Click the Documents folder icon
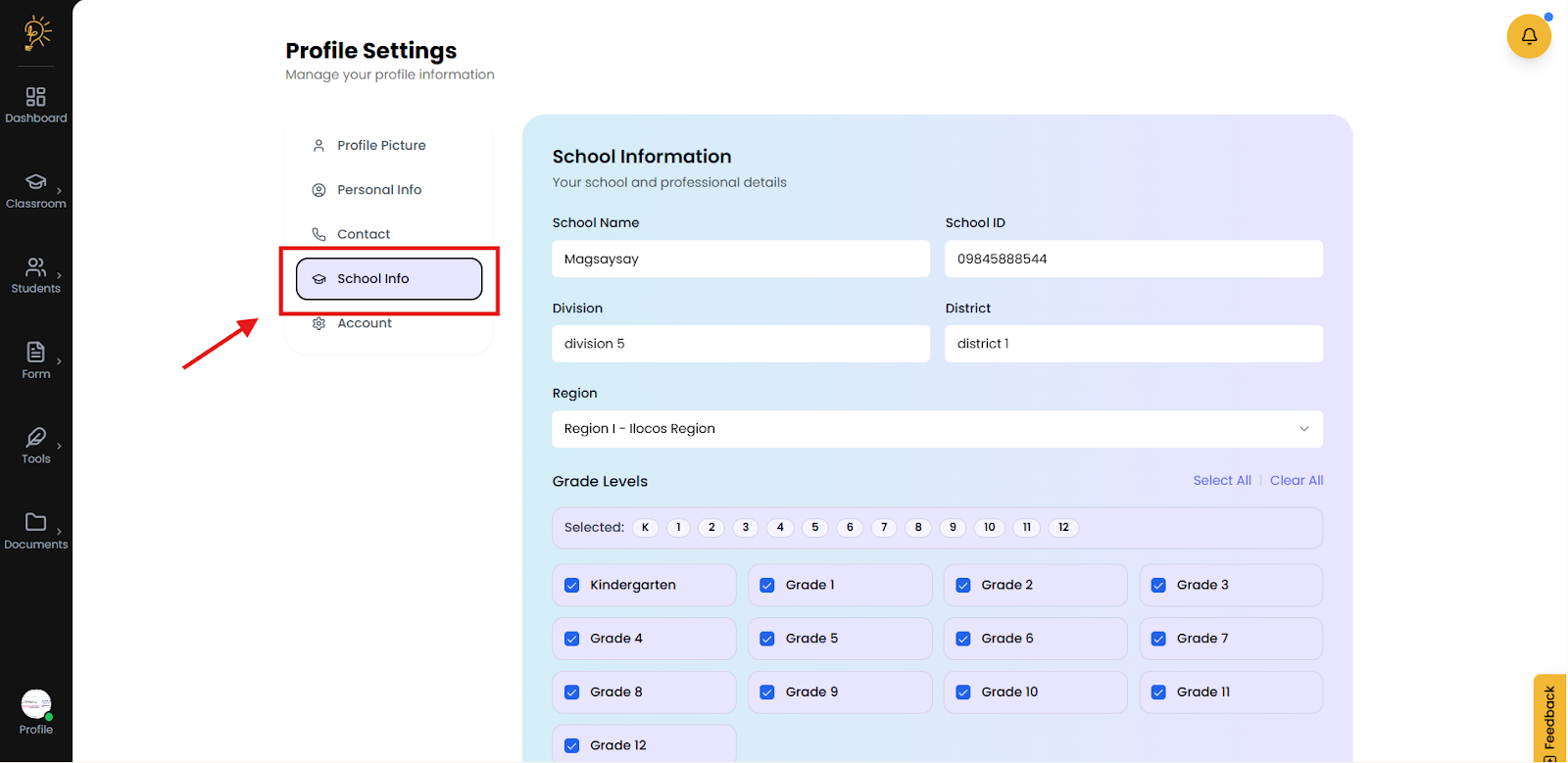This screenshot has width=1568, height=763. click(36, 523)
